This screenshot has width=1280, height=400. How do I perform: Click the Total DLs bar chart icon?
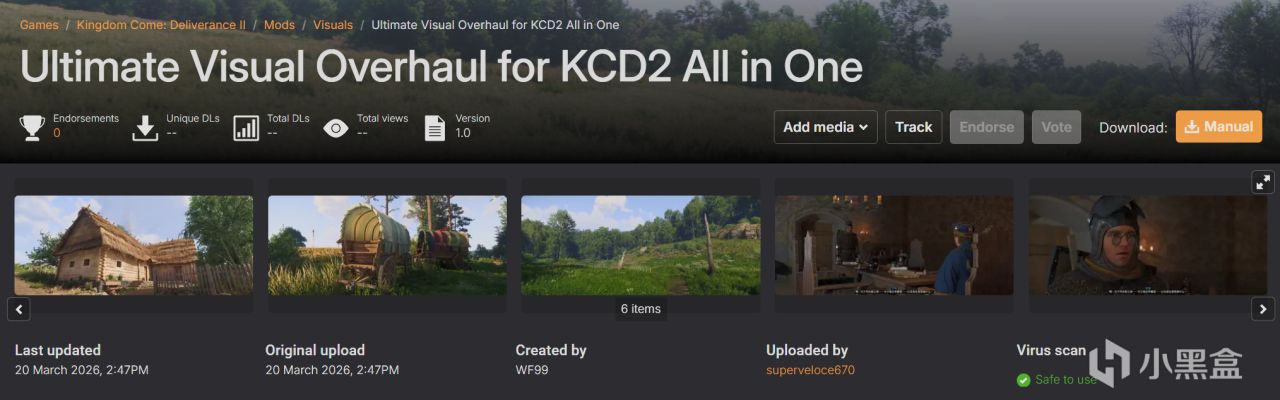[x=246, y=127]
